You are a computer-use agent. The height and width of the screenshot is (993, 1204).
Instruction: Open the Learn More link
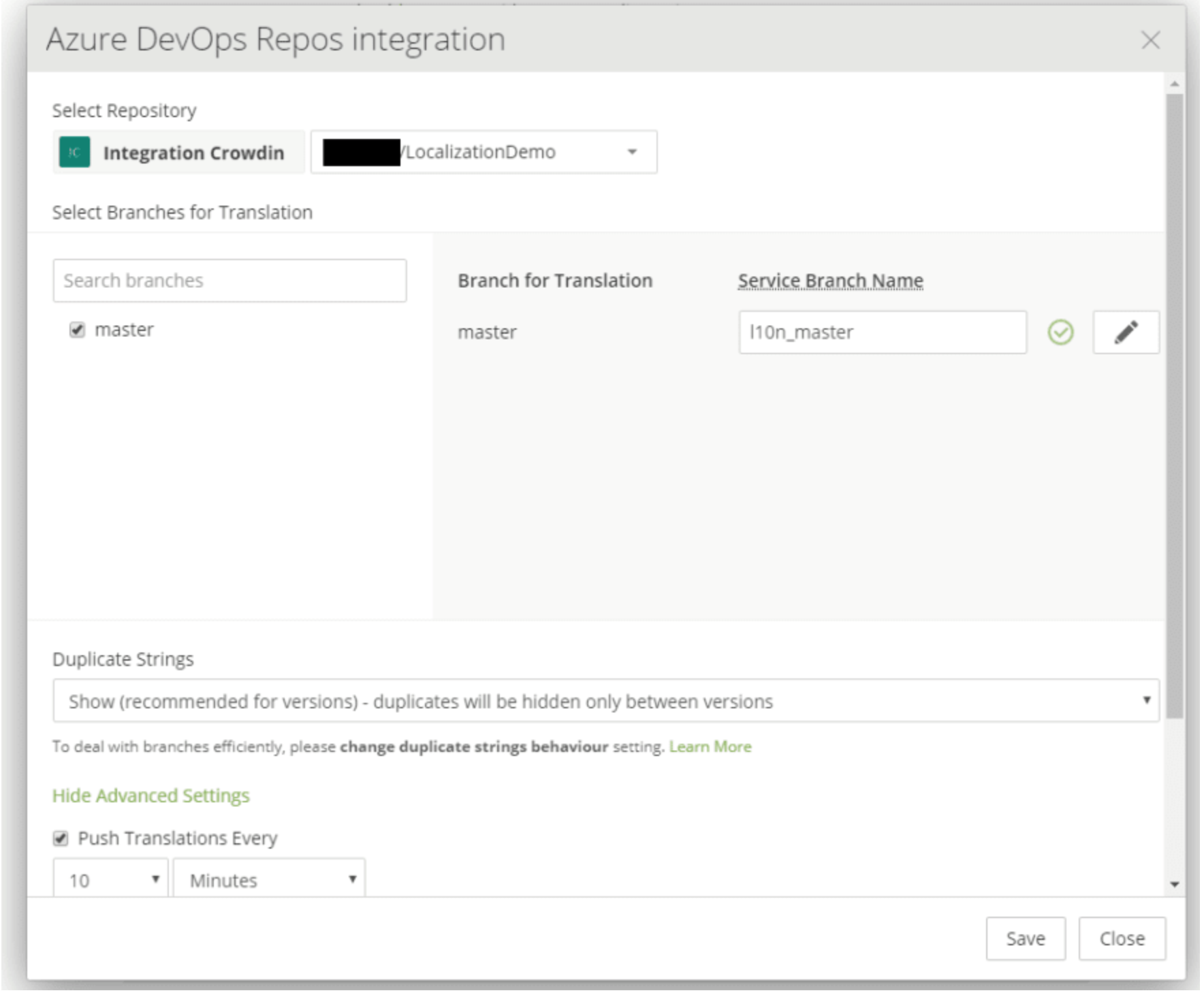(710, 746)
